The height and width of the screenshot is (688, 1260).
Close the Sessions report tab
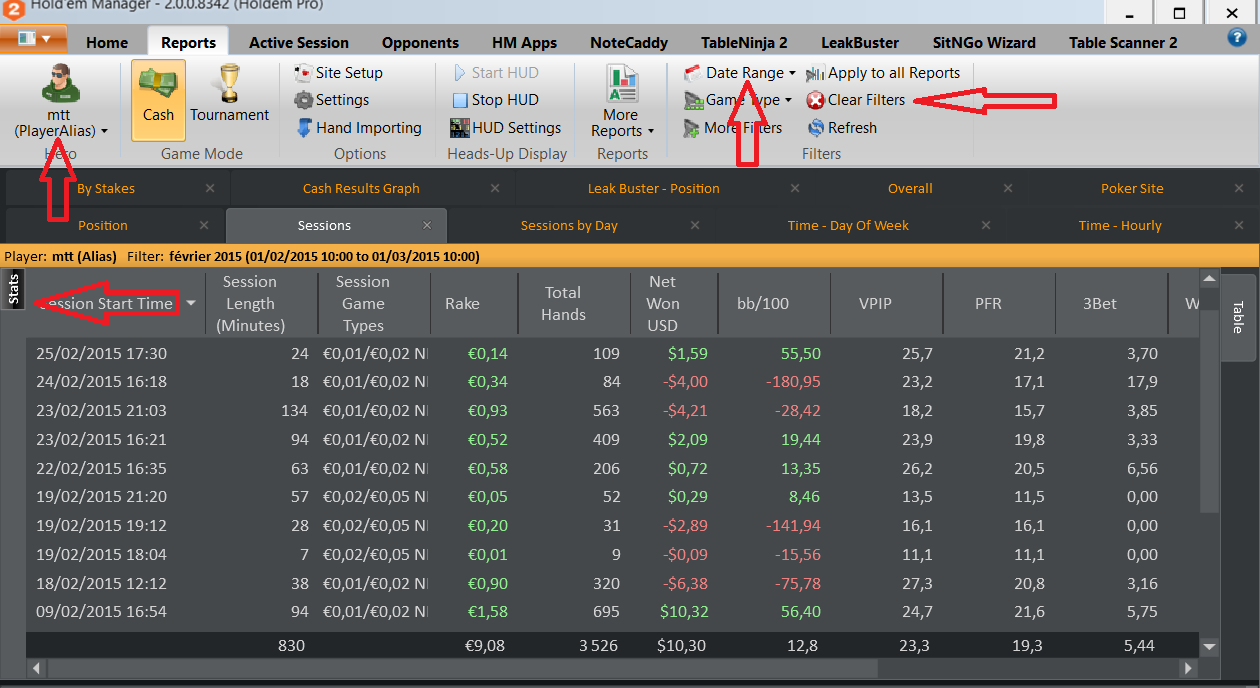coord(427,225)
